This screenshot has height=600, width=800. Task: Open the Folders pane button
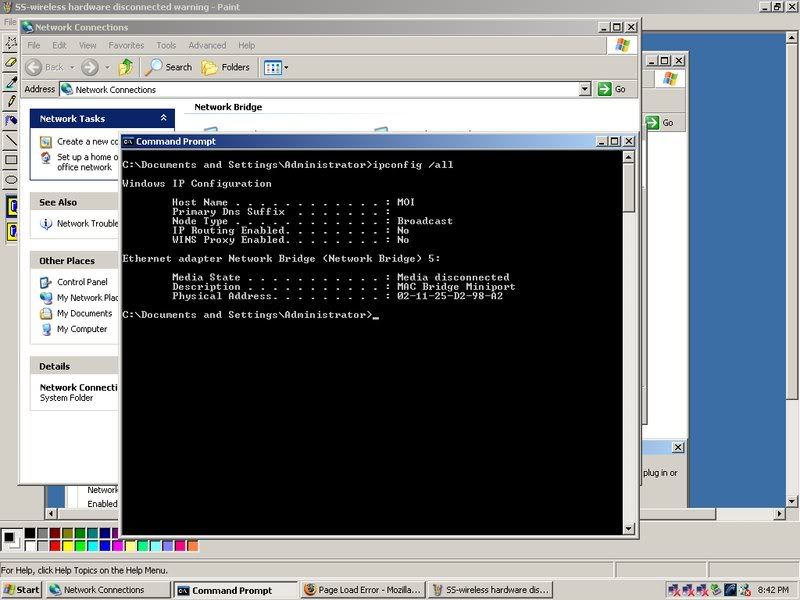pos(226,67)
